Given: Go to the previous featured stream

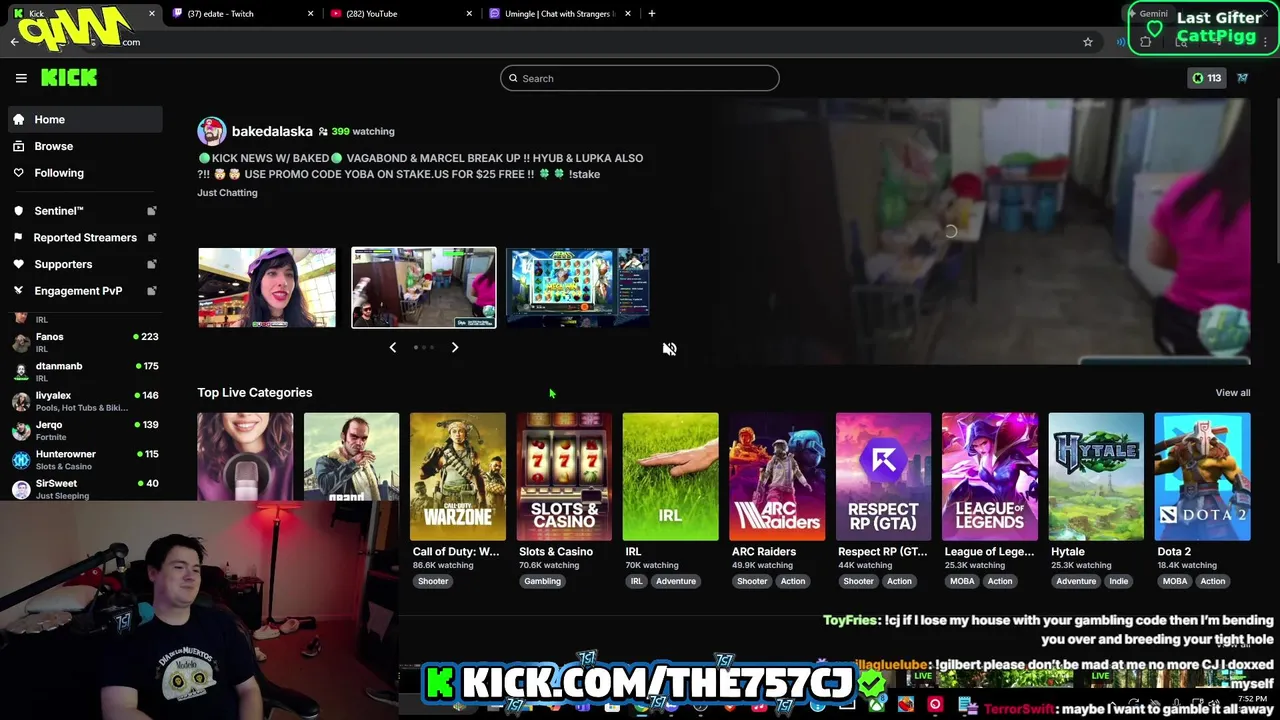Looking at the screenshot, I should pos(393,347).
